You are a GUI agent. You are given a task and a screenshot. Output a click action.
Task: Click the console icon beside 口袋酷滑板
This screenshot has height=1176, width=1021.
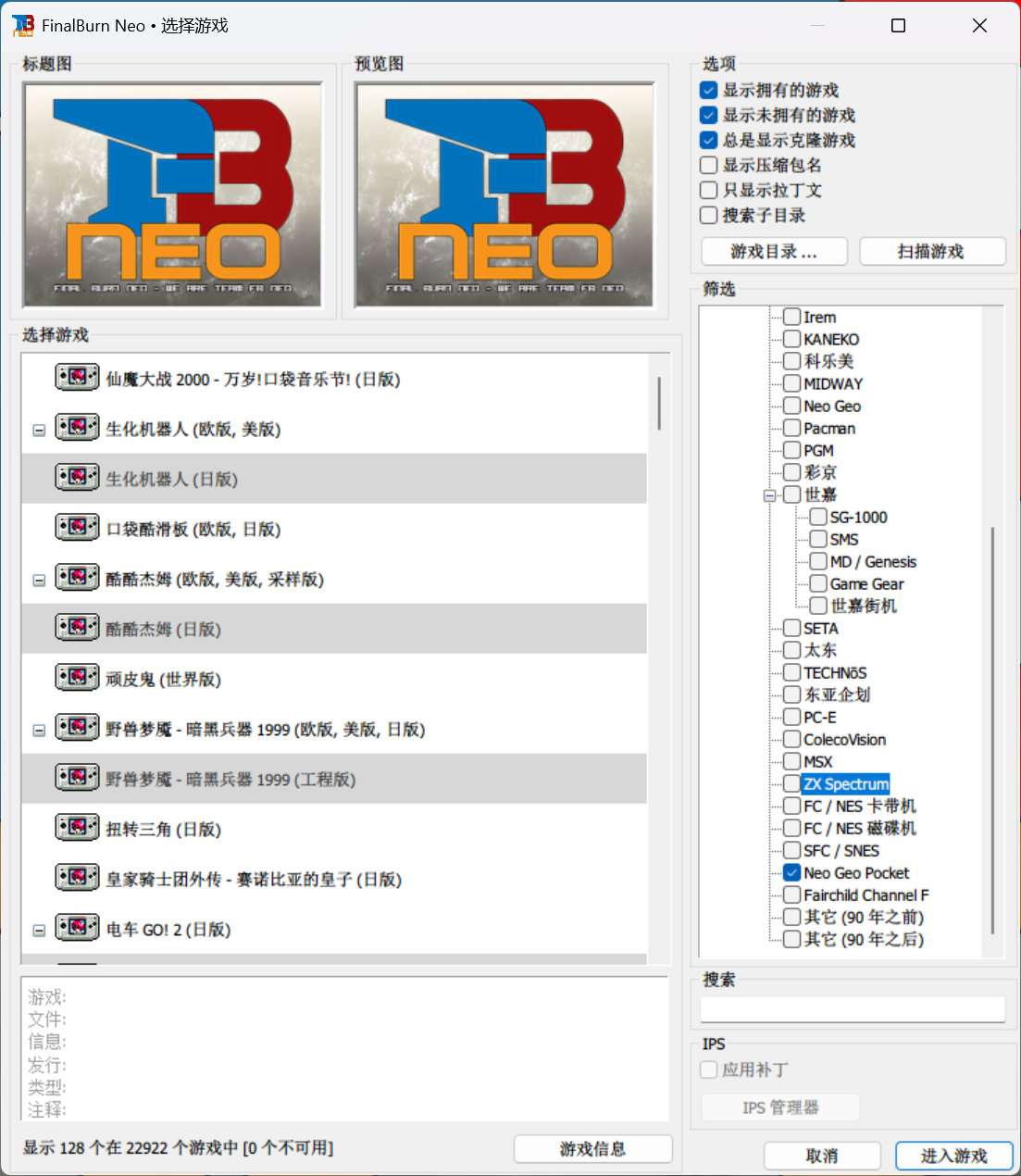pyautogui.click(x=77, y=528)
